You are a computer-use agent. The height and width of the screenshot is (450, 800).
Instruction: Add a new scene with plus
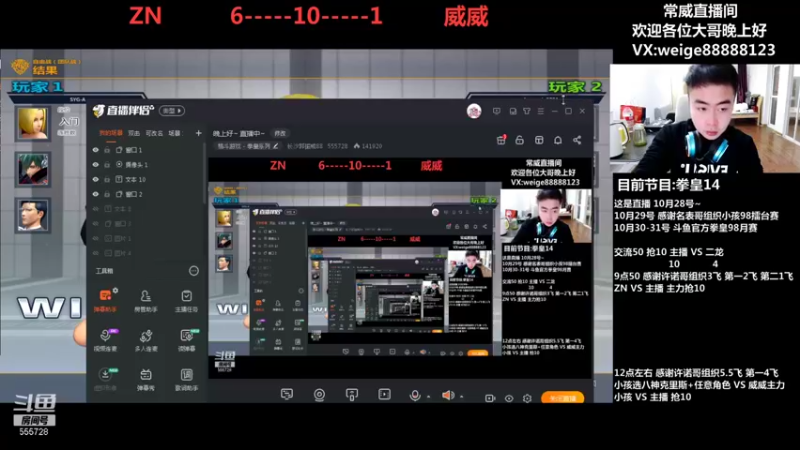(x=198, y=133)
